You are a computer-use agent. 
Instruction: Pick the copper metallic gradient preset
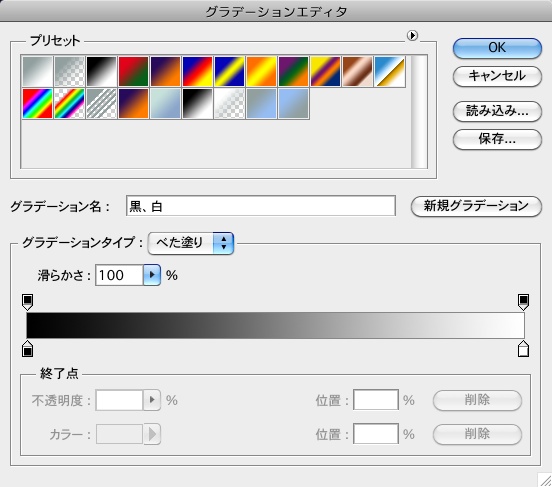(357, 71)
